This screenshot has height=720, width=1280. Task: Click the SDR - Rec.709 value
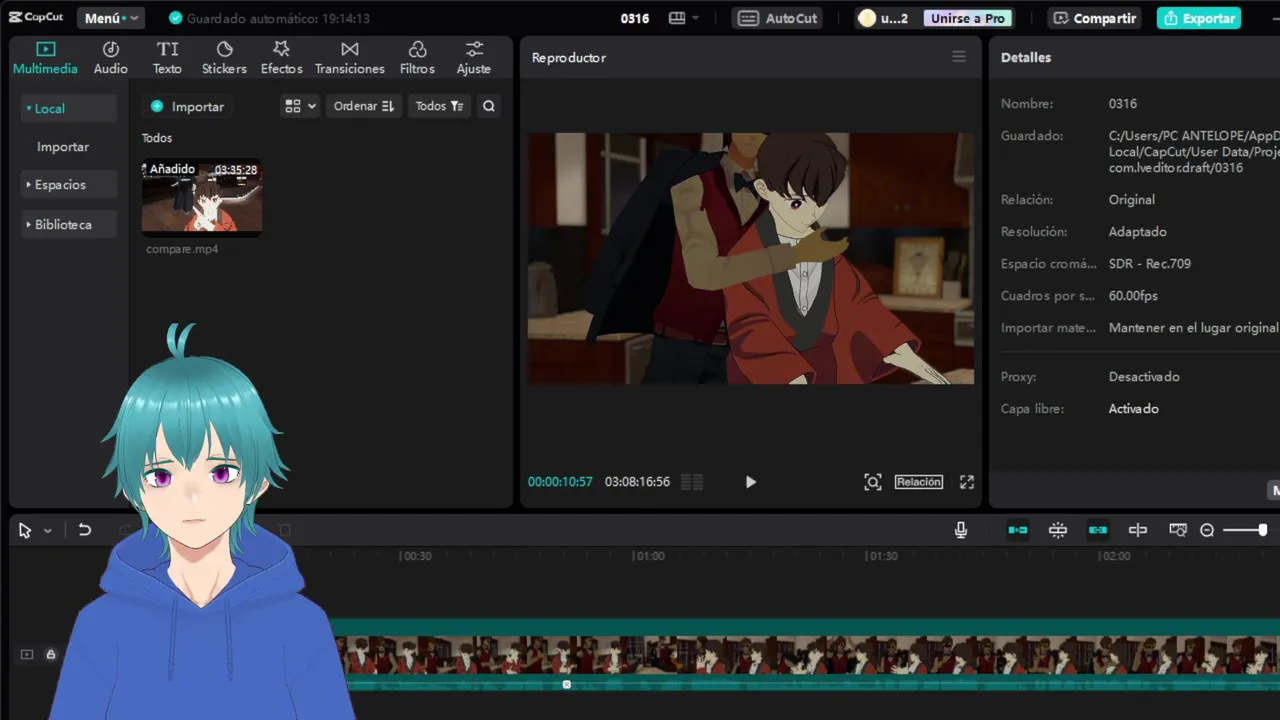coord(1150,264)
